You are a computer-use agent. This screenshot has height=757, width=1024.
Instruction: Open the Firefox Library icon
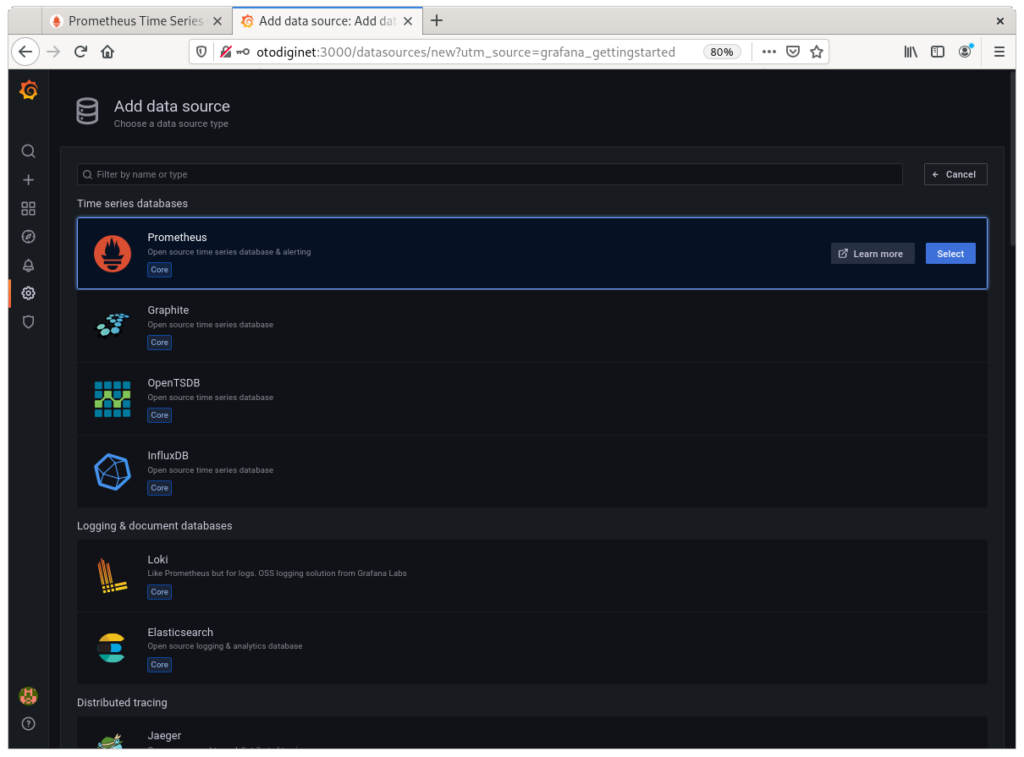pos(910,52)
